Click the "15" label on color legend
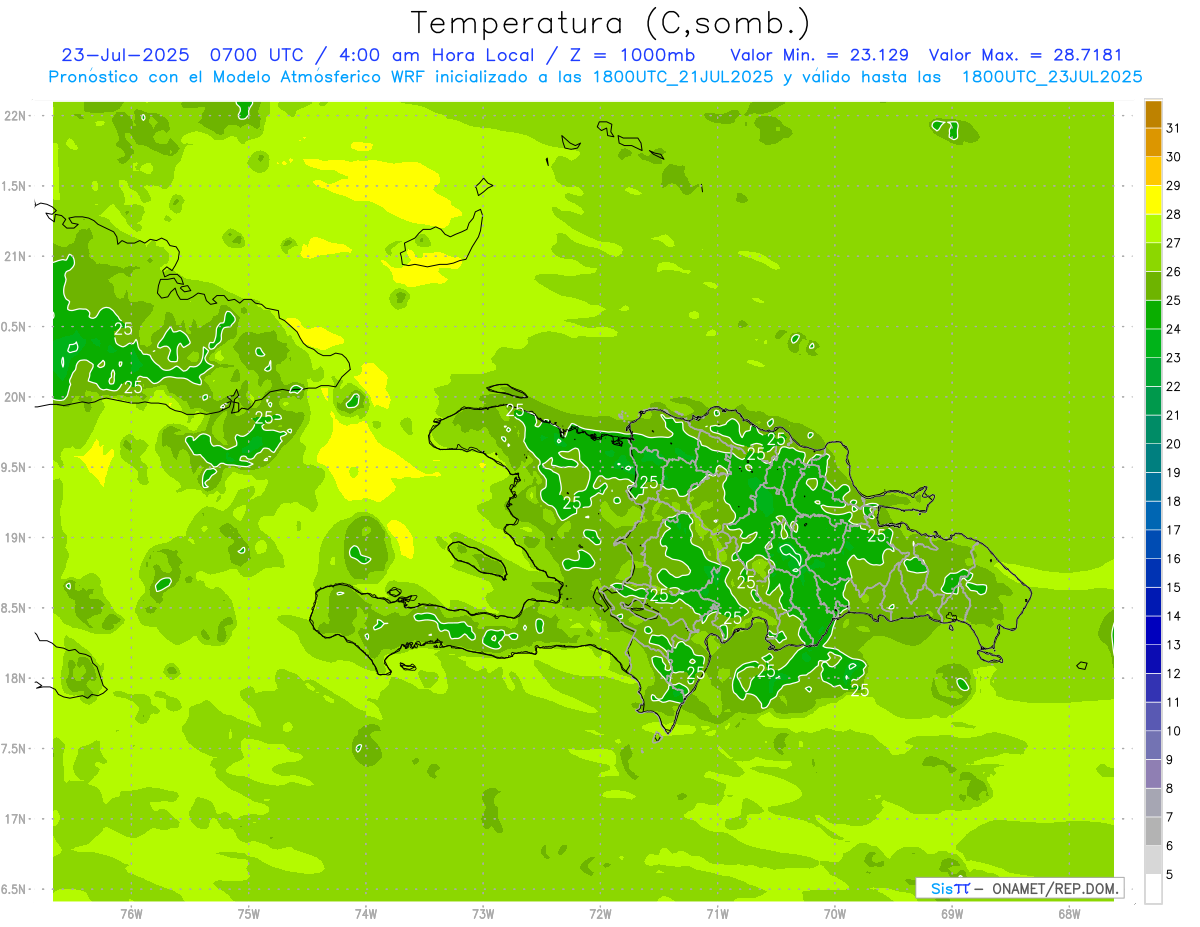Viewport: 1200px width, 927px height. click(1173, 588)
